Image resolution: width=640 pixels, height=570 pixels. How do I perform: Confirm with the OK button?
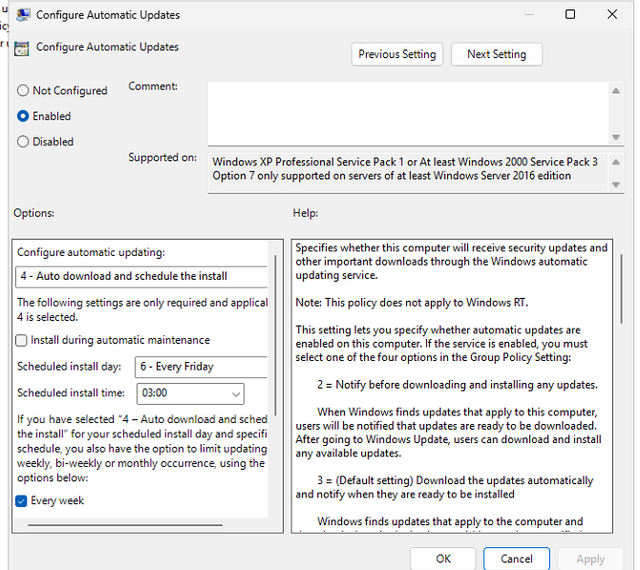pos(443,559)
